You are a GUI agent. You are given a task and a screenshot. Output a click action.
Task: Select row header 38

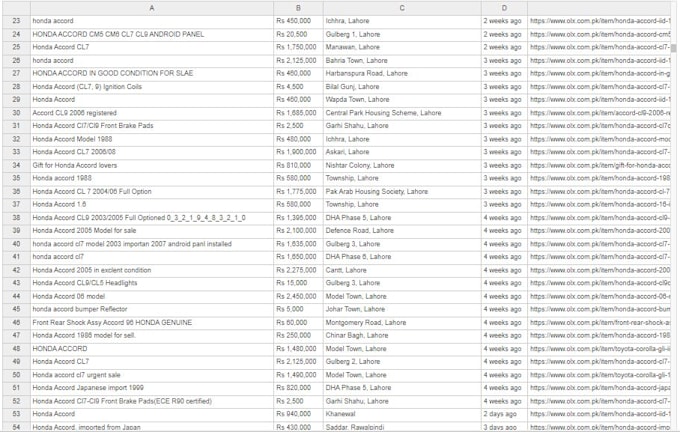[16, 218]
